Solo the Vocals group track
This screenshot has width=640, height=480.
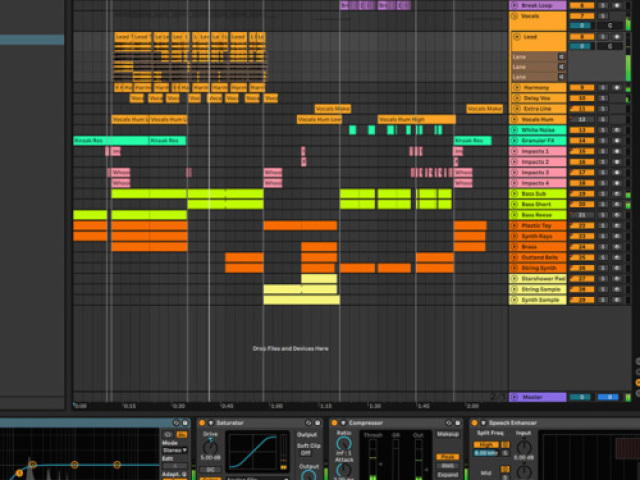[x=602, y=16]
